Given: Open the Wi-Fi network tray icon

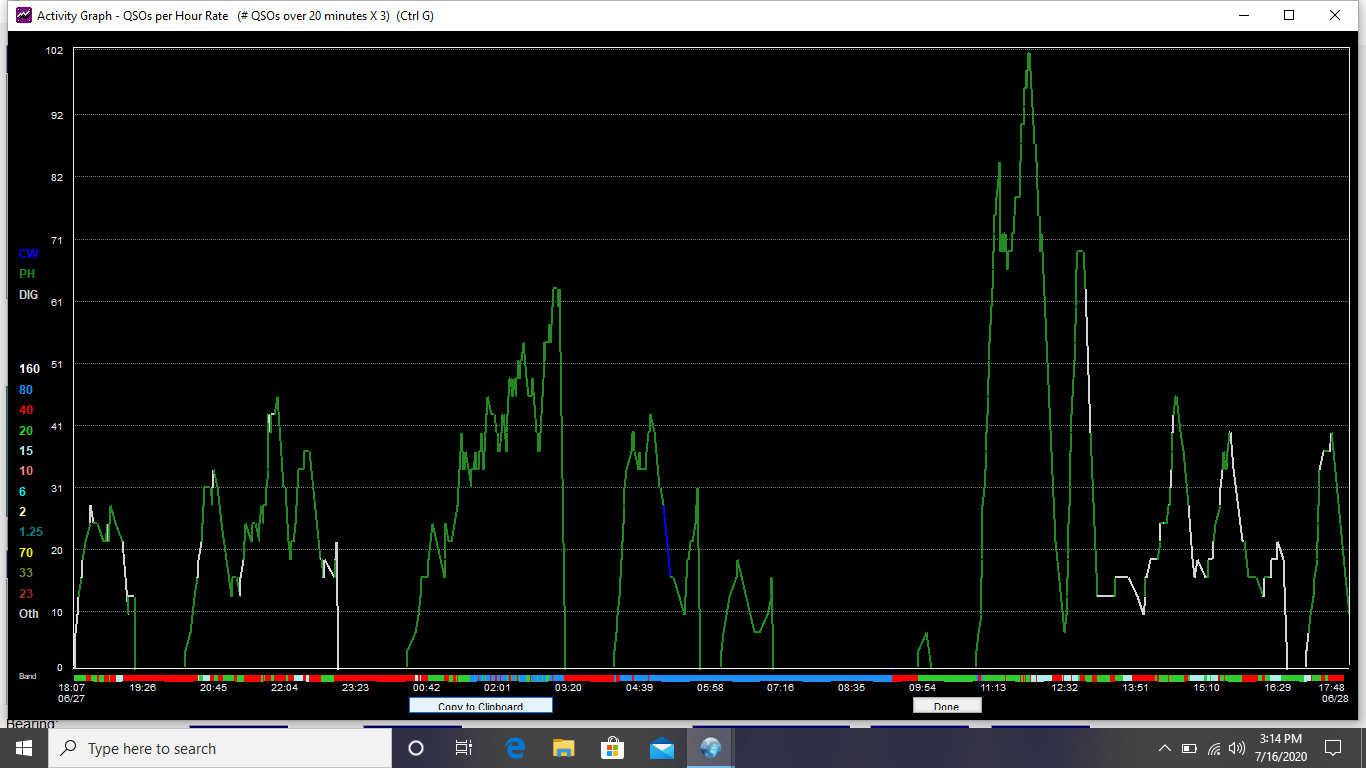Looking at the screenshot, I should point(1214,748).
